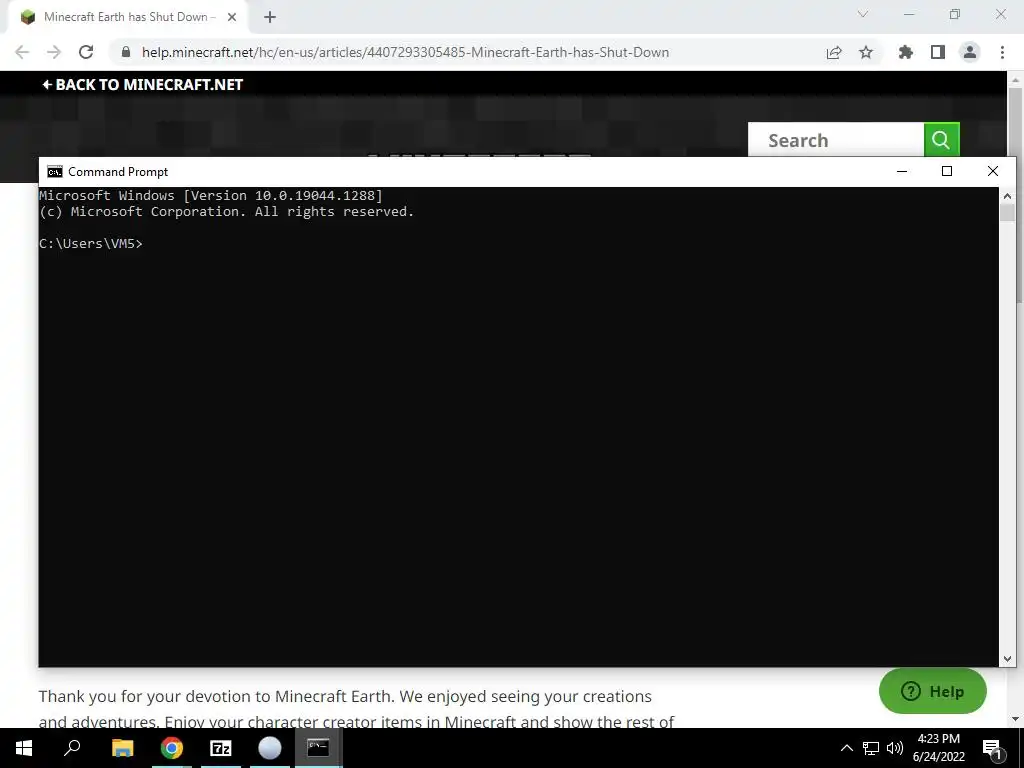Click the address bar URL
This screenshot has height=768, width=1024.
click(406, 52)
